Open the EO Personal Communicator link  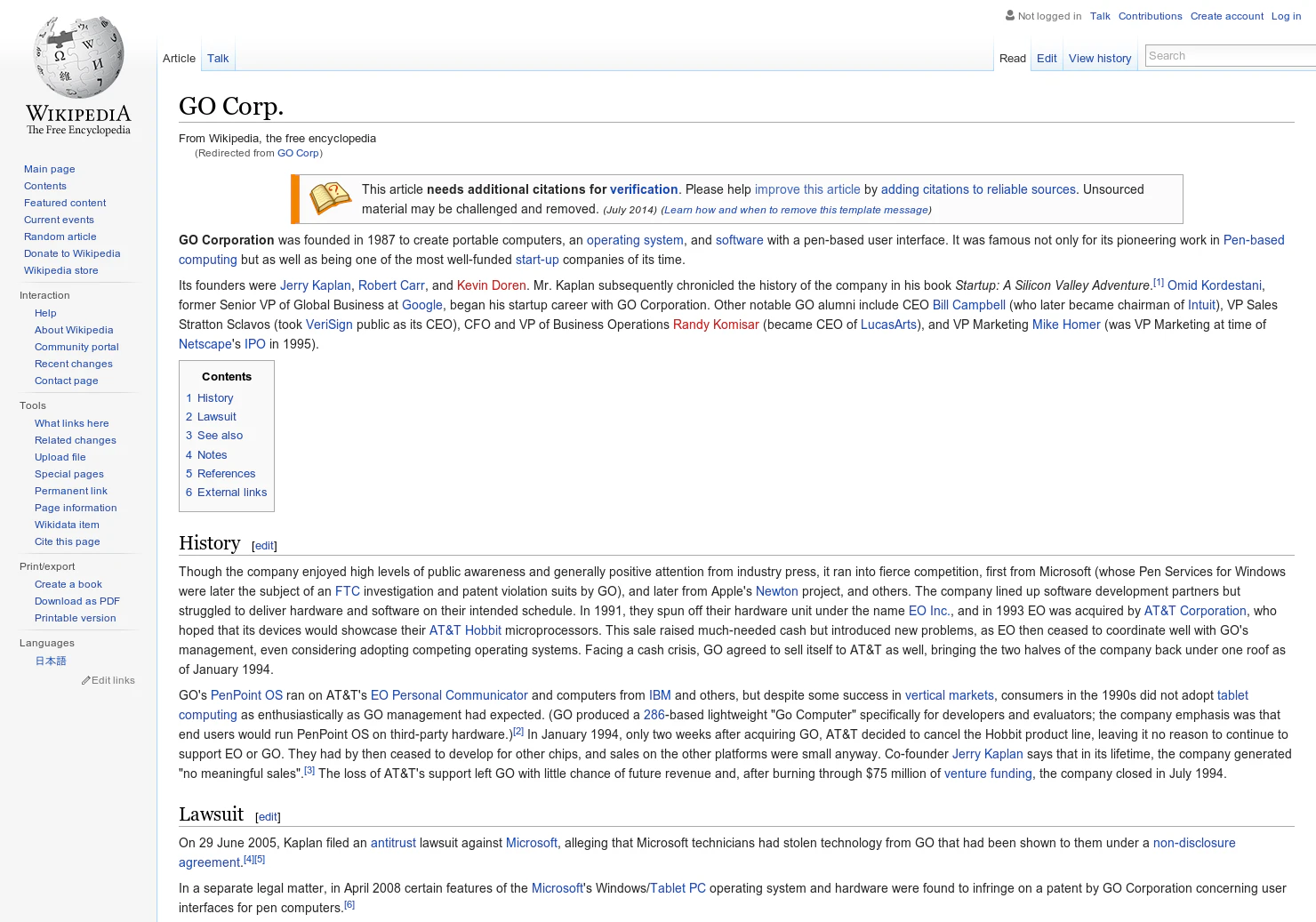tap(449, 695)
